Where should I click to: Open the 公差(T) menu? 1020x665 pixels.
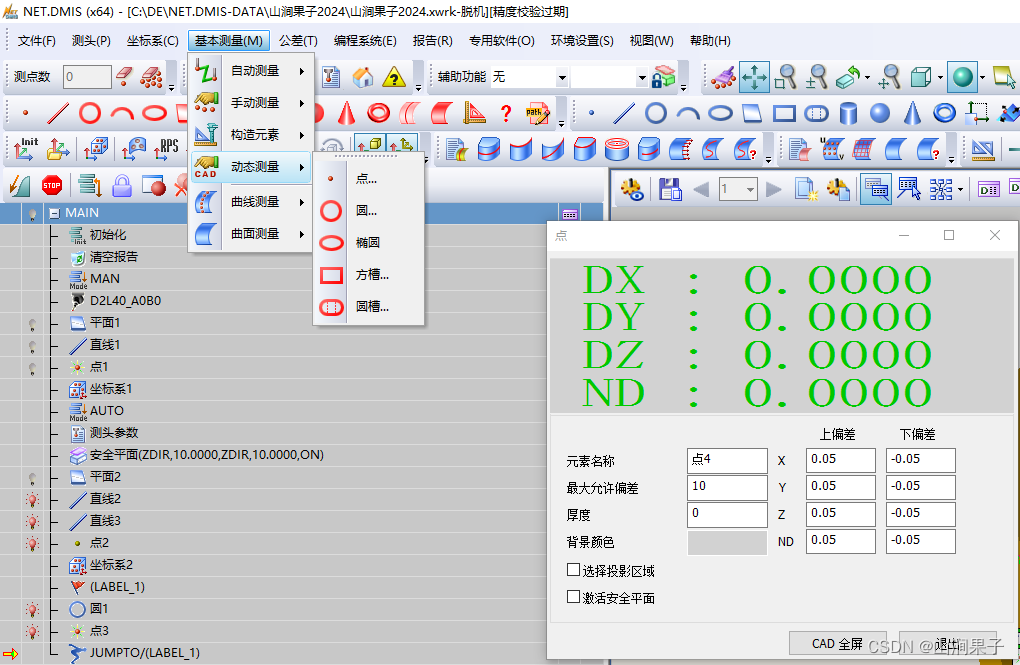click(298, 40)
